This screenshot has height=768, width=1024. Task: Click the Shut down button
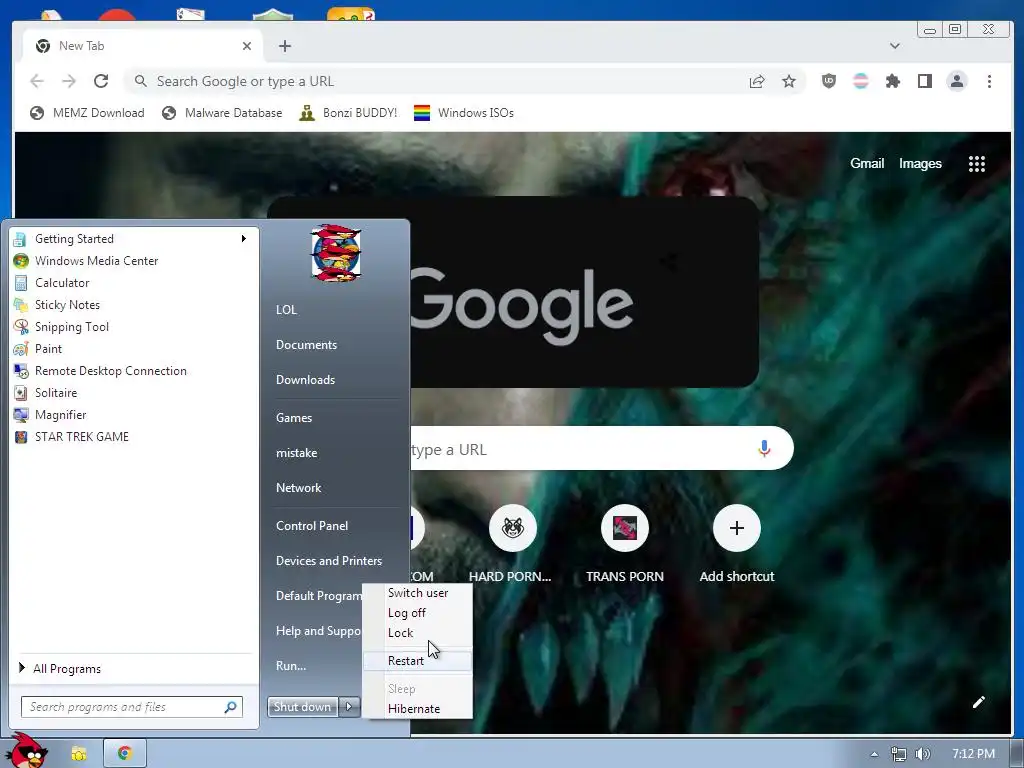(303, 707)
